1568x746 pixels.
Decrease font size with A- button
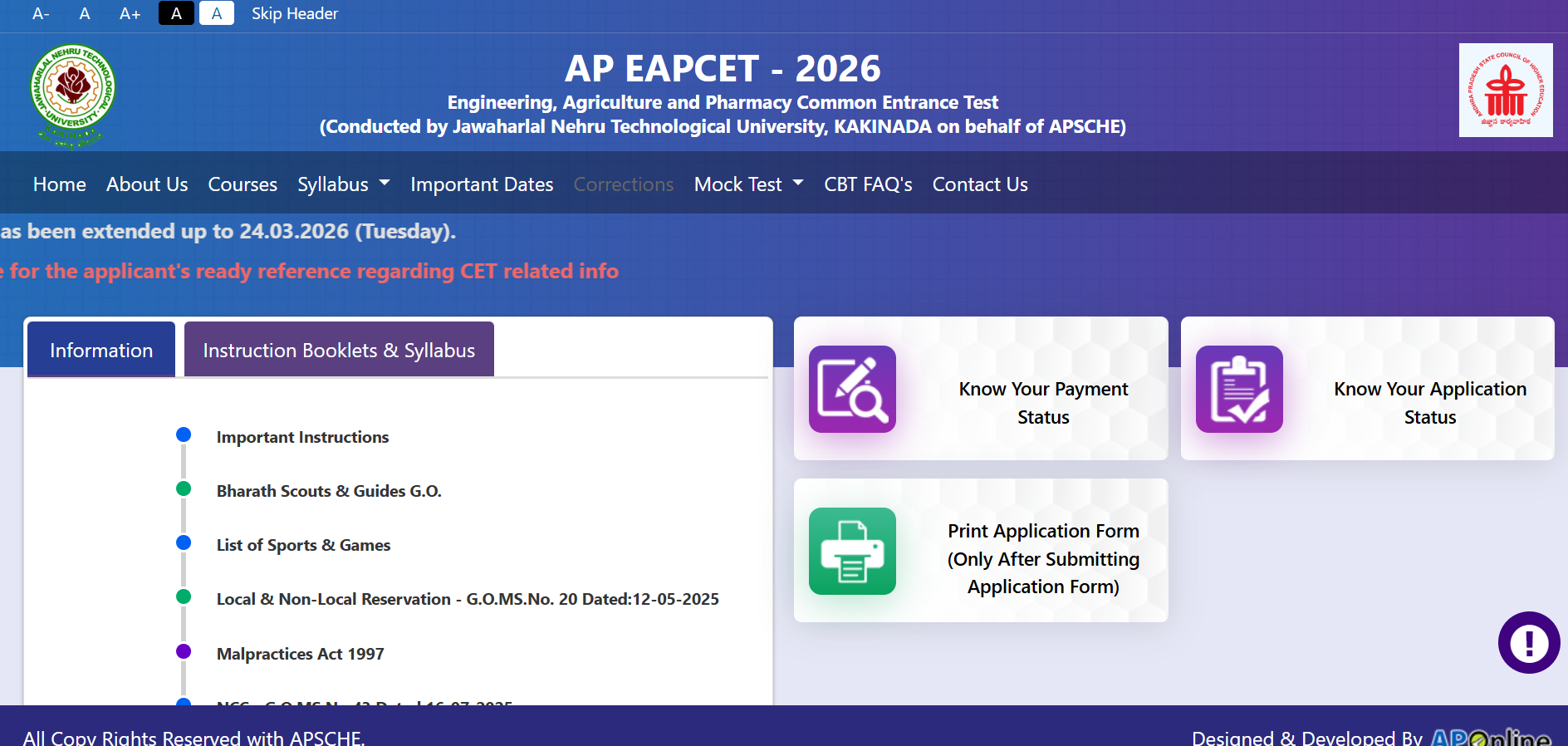point(41,14)
